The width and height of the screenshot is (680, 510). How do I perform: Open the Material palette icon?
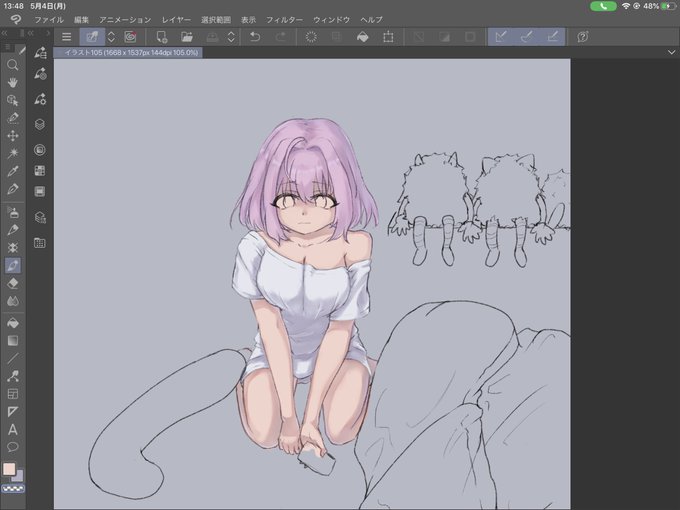(x=40, y=243)
